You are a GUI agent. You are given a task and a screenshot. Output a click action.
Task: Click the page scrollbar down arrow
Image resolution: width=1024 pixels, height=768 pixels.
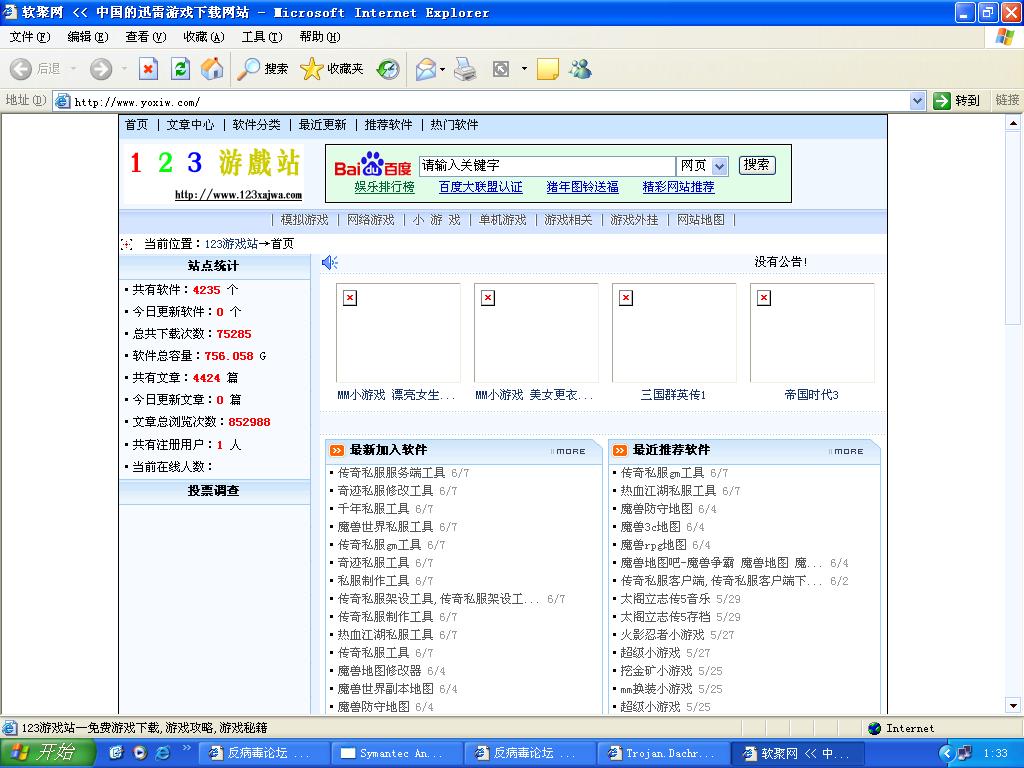(1013, 705)
